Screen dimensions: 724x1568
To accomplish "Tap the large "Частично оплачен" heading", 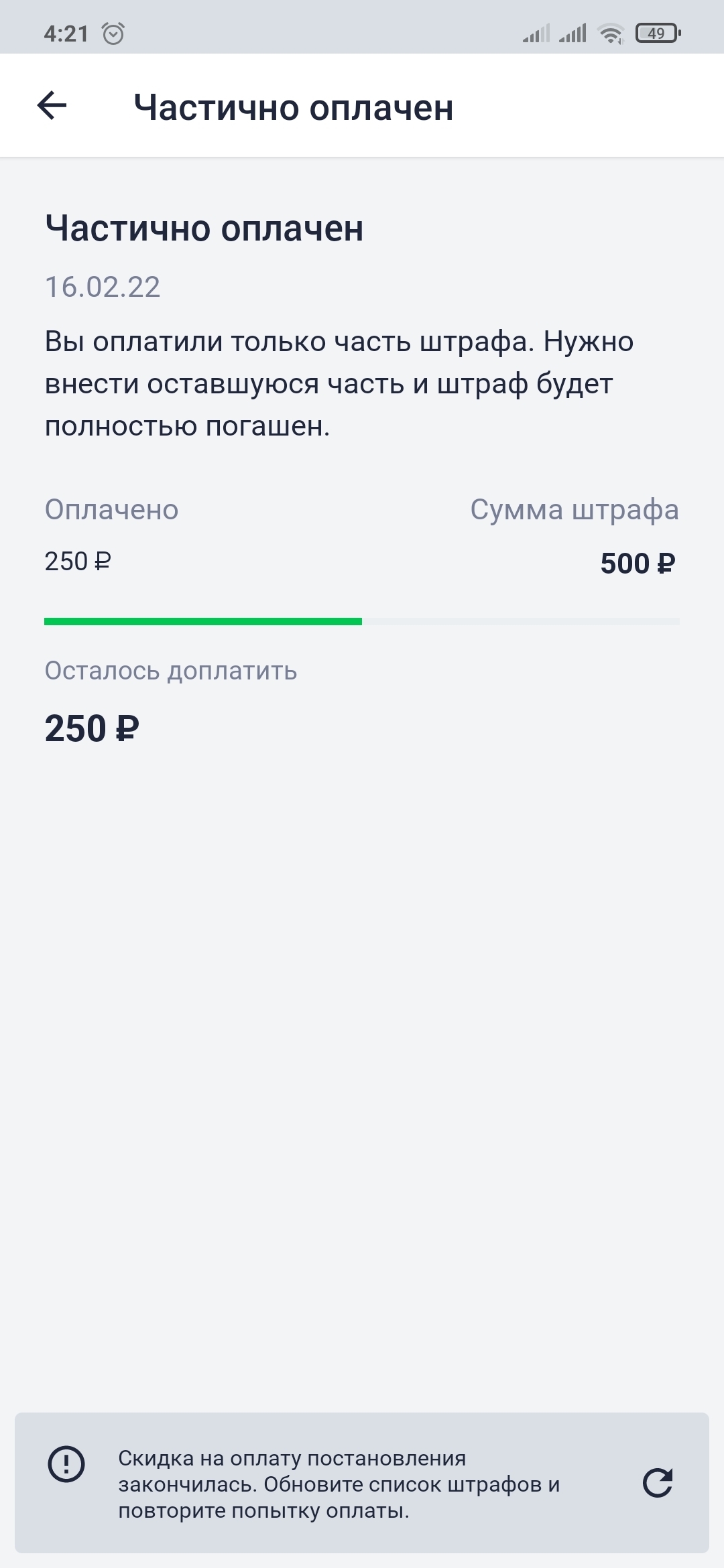I will (204, 228).
